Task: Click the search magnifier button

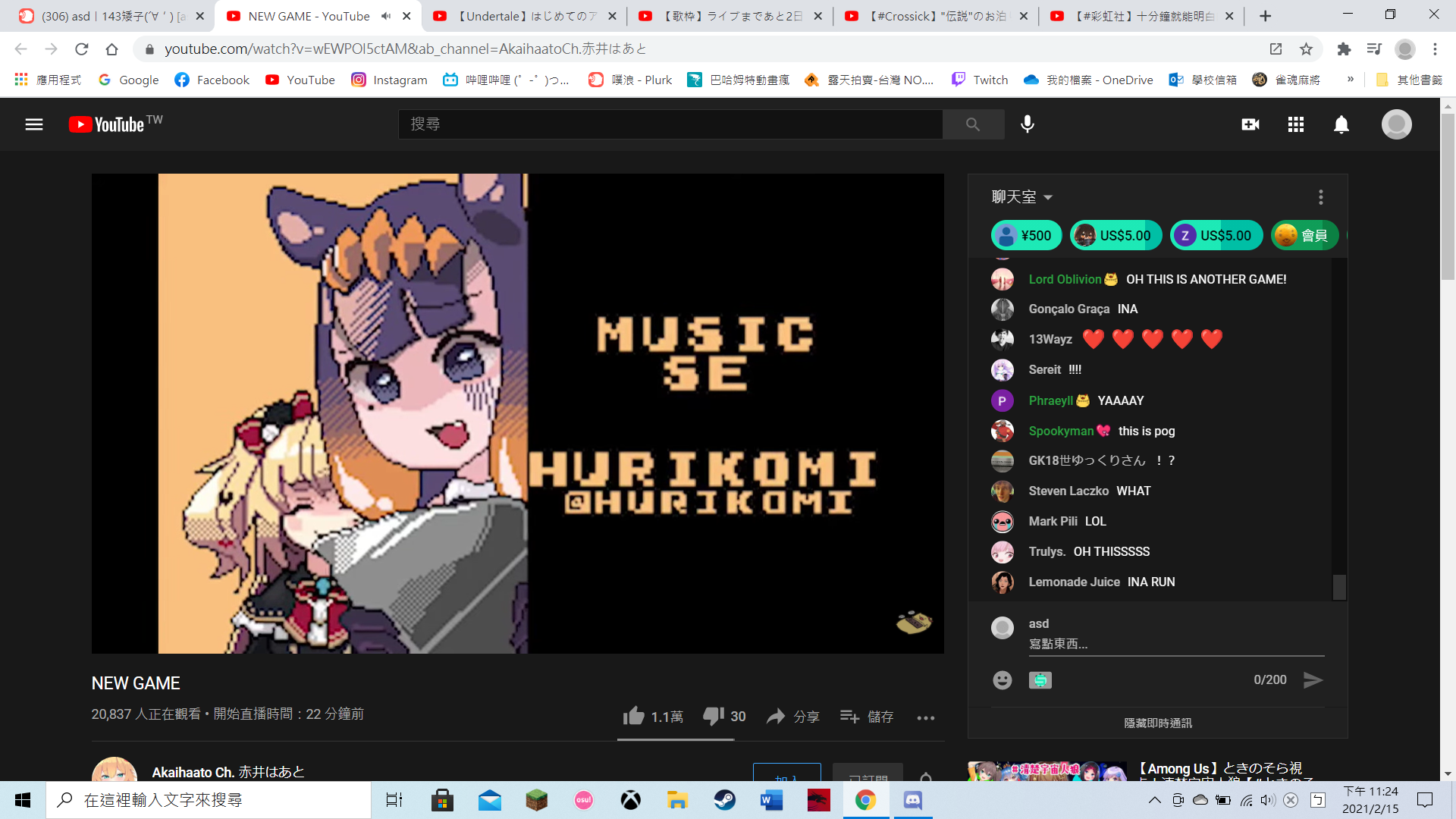Action: click(x=973, y=124)
